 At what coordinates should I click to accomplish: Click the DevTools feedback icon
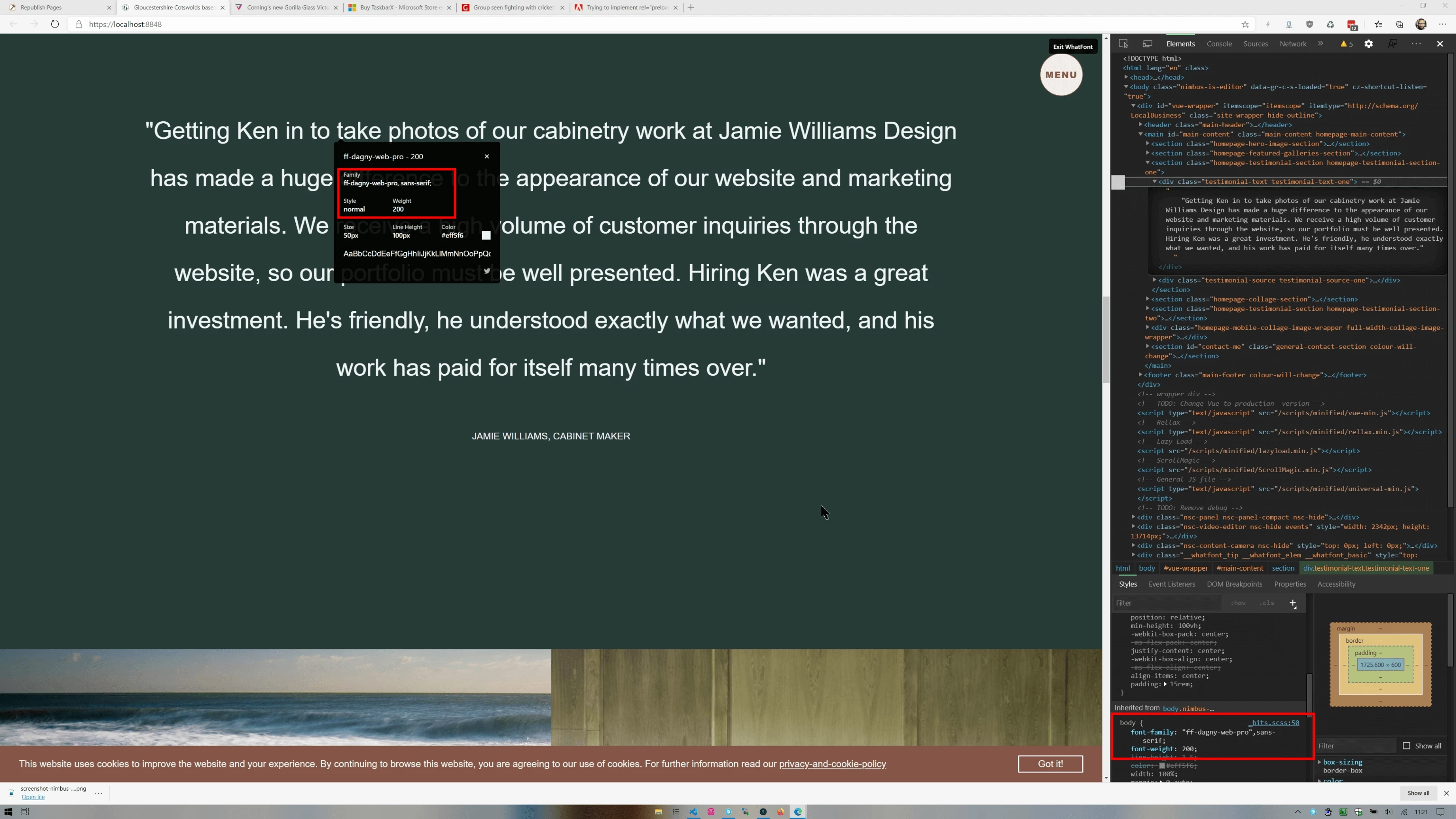[1392, 44]
